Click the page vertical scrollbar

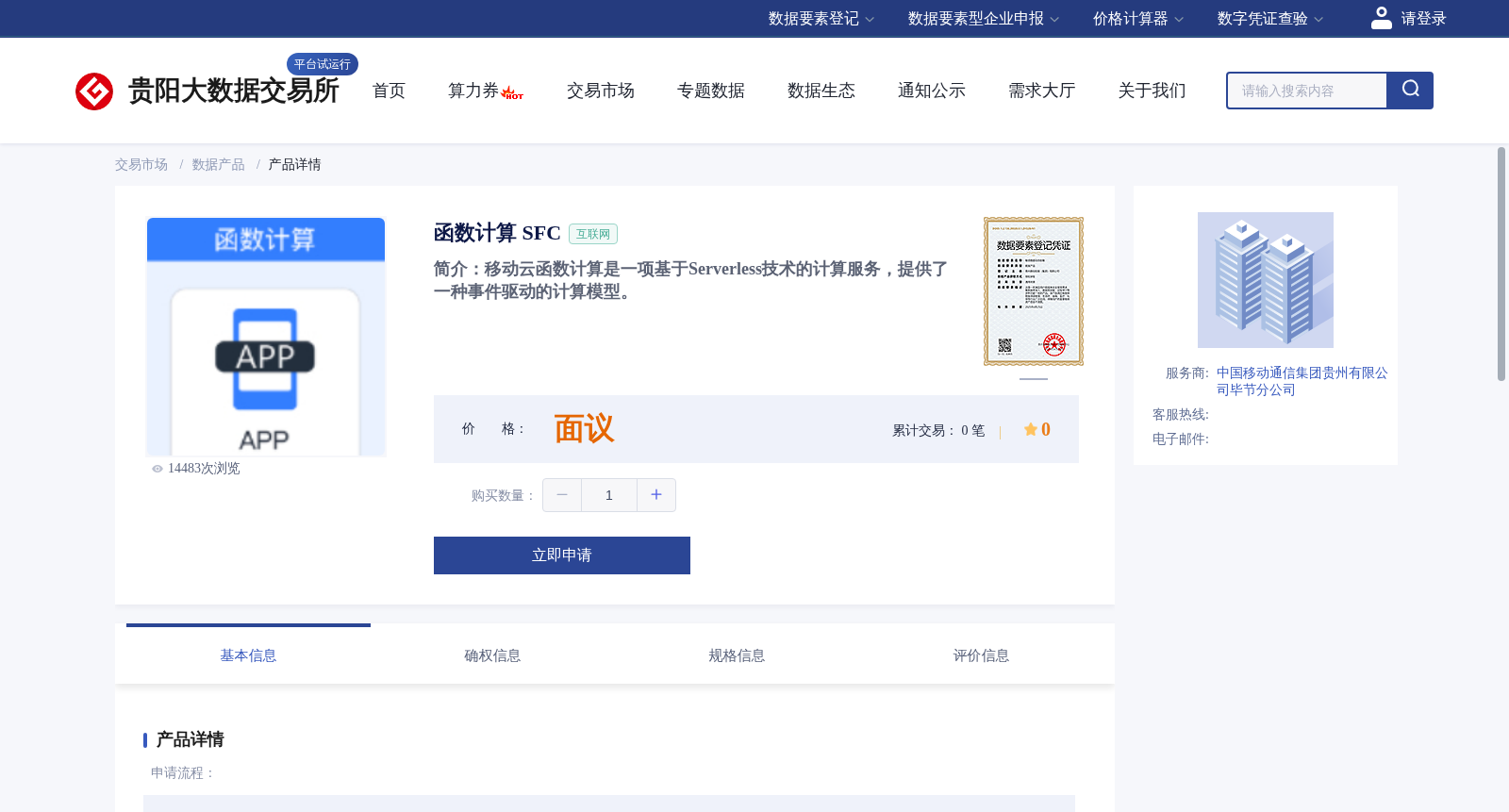click(1501, 264)
